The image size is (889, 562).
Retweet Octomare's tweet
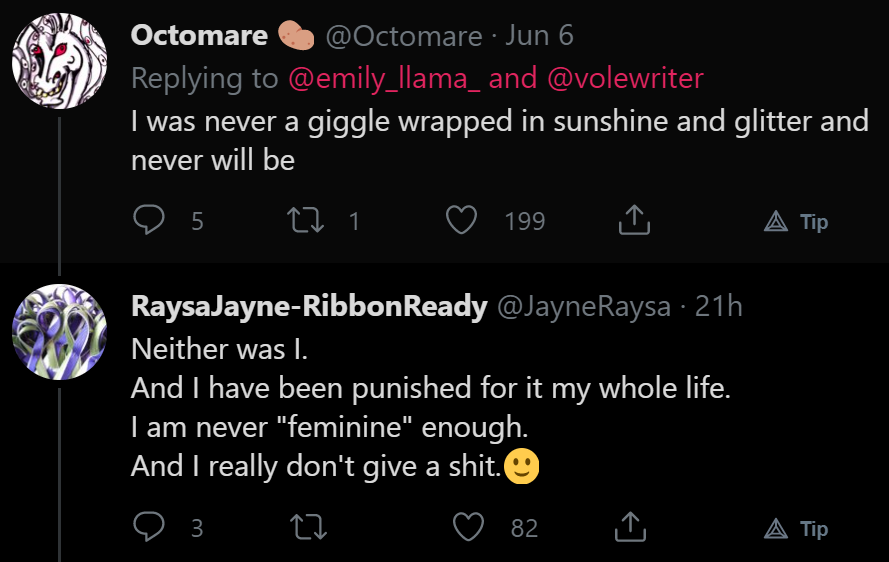305,221
